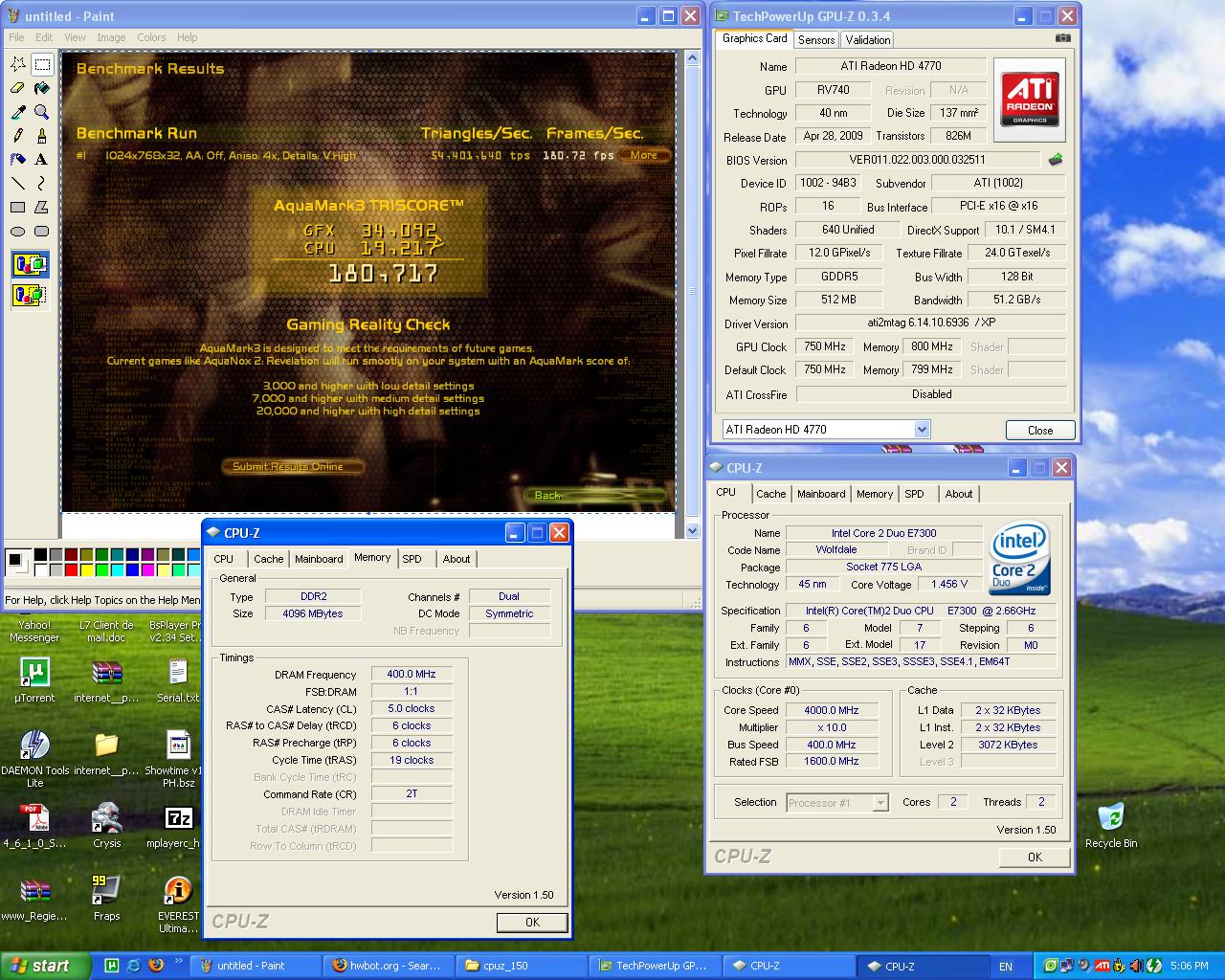Enable opaque selection mode in Paint
This screenshot has width=1225, height=980.
pyautogui.click(x=30, y=264)
